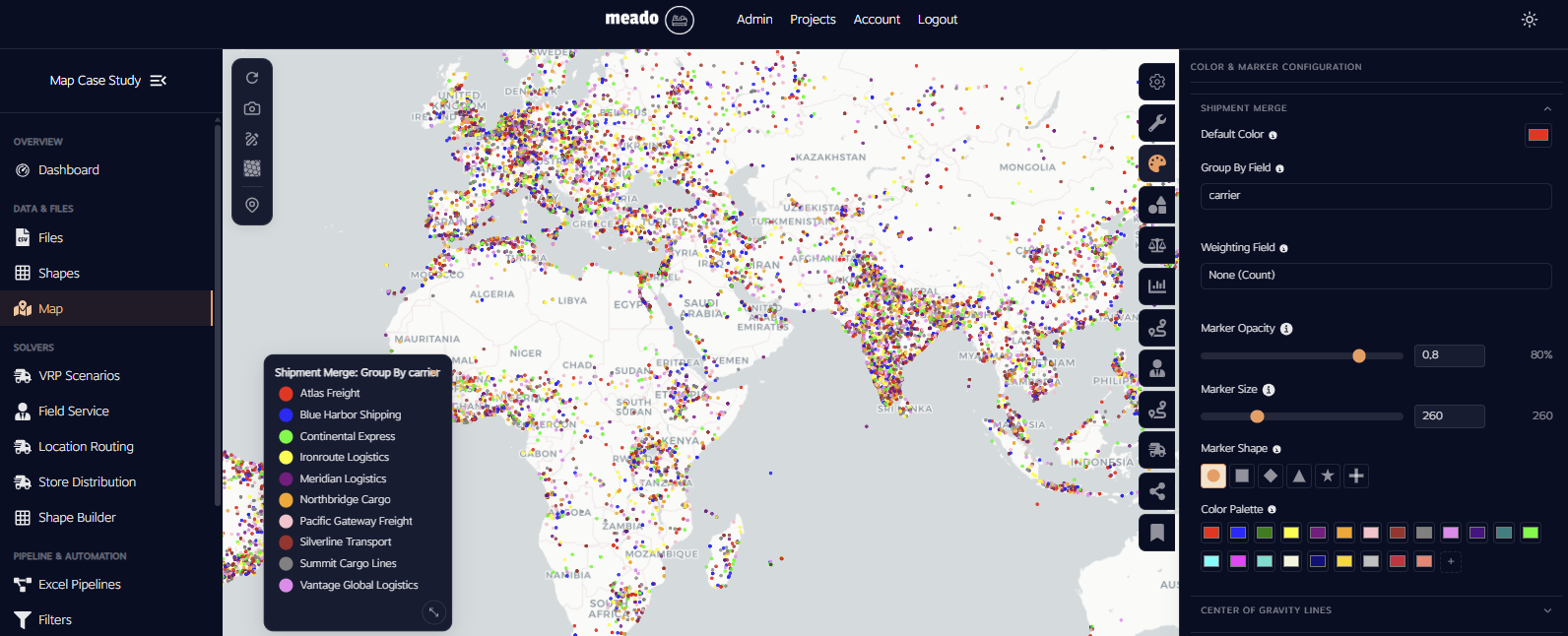1568x636 pixels.
Task: Open the Default Color red swatch
Action: (x=1537, y=135)
